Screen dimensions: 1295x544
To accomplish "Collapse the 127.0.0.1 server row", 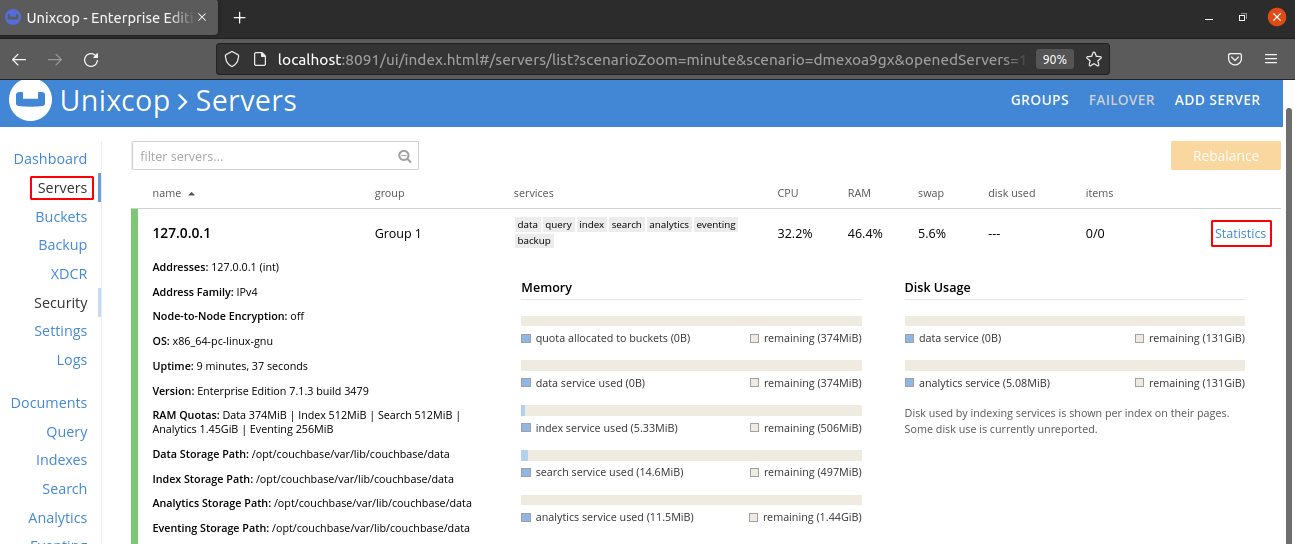I will pos(181,233).
